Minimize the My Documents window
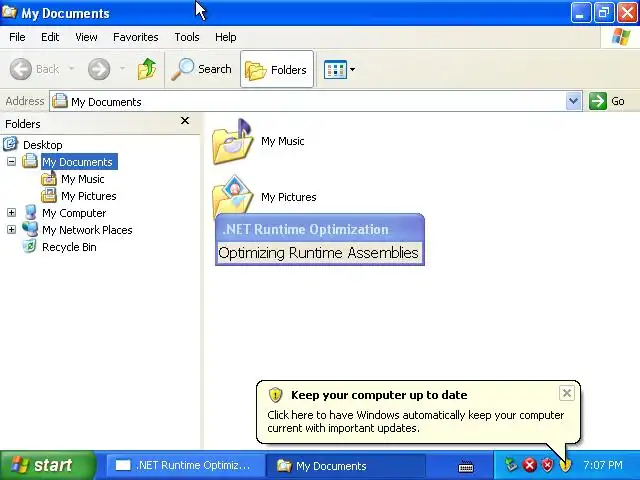 (580, 13)
